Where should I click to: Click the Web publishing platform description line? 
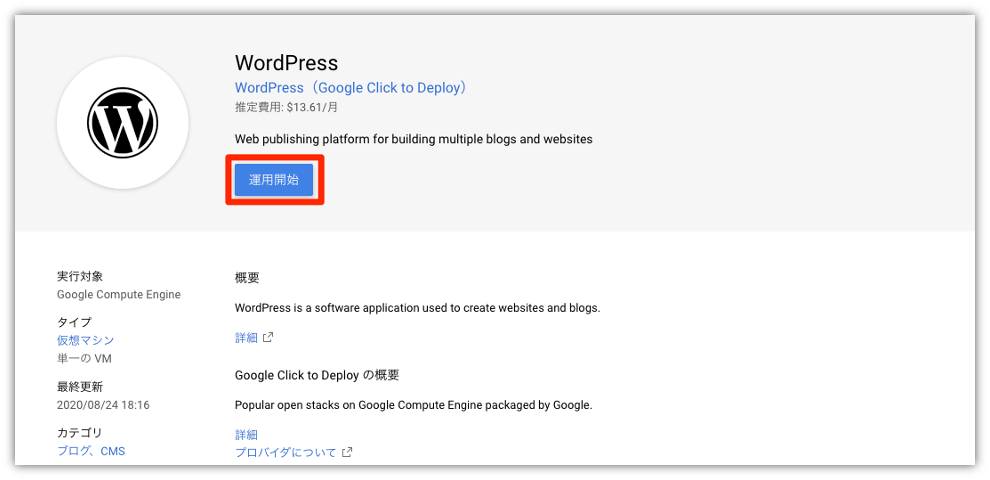click(x=414, y=140)
